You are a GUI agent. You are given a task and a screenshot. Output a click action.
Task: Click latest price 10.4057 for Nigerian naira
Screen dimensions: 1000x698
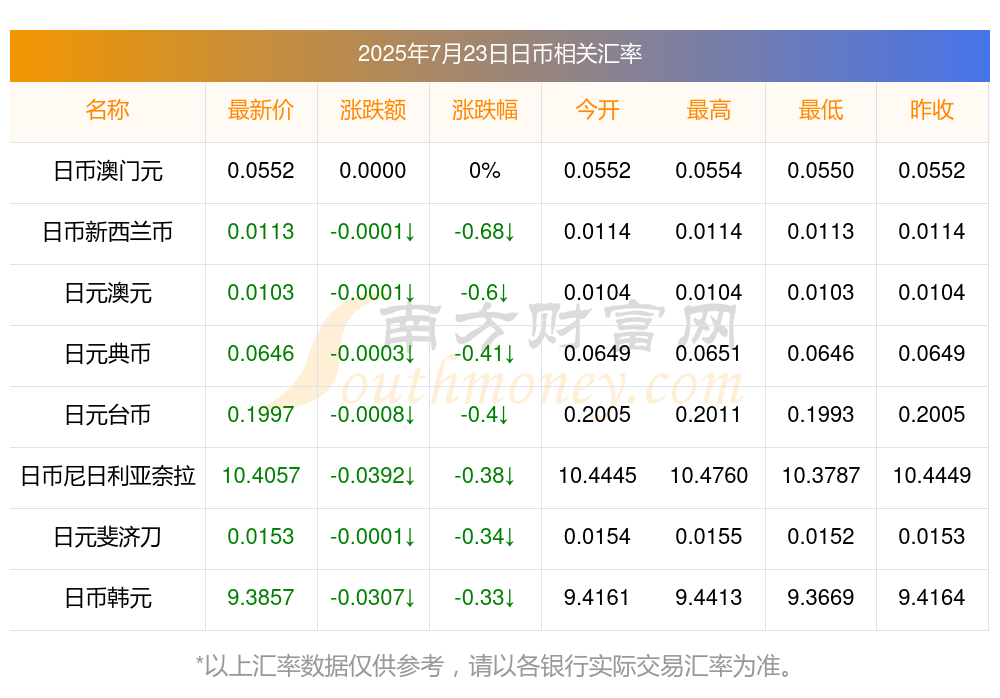[261, 475]
